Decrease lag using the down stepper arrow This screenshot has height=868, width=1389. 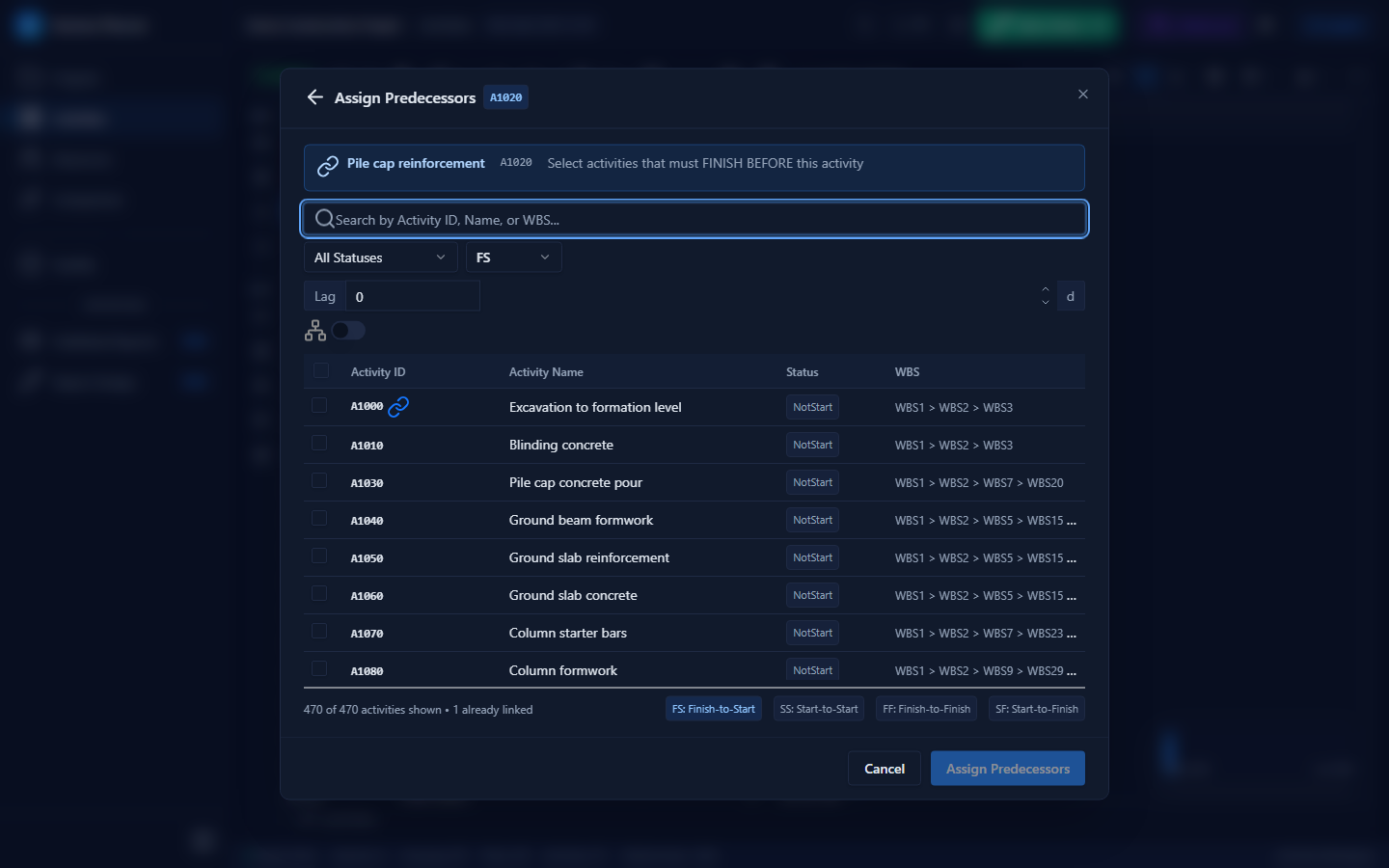tap(1046, 303)
